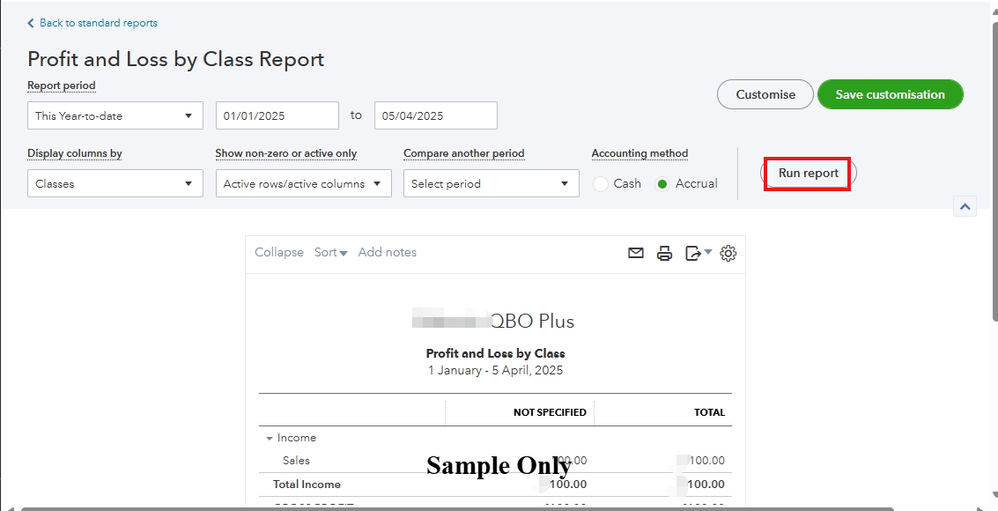Click the Run report button
This screenshot has width=998, height=511.
pyautogui.click(x=808, y=174)
